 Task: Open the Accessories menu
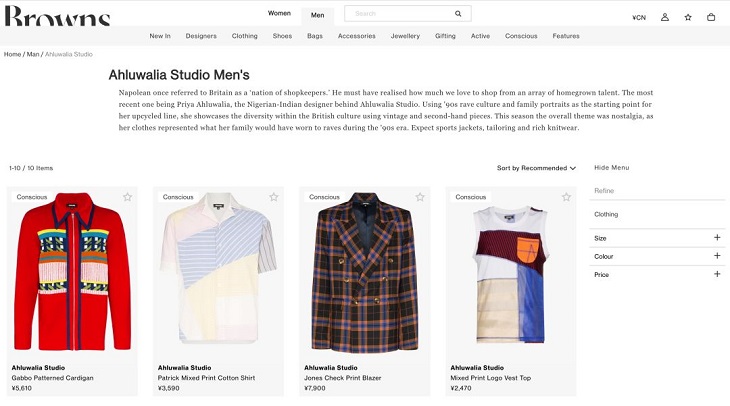point(357,36)
